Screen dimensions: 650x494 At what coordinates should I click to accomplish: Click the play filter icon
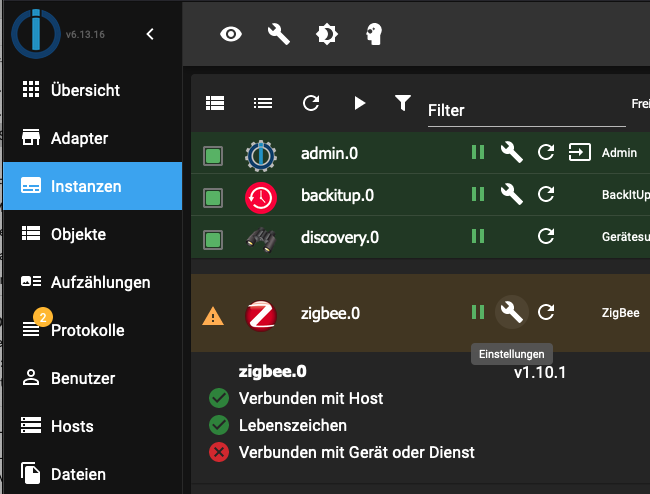coord(359,103)
